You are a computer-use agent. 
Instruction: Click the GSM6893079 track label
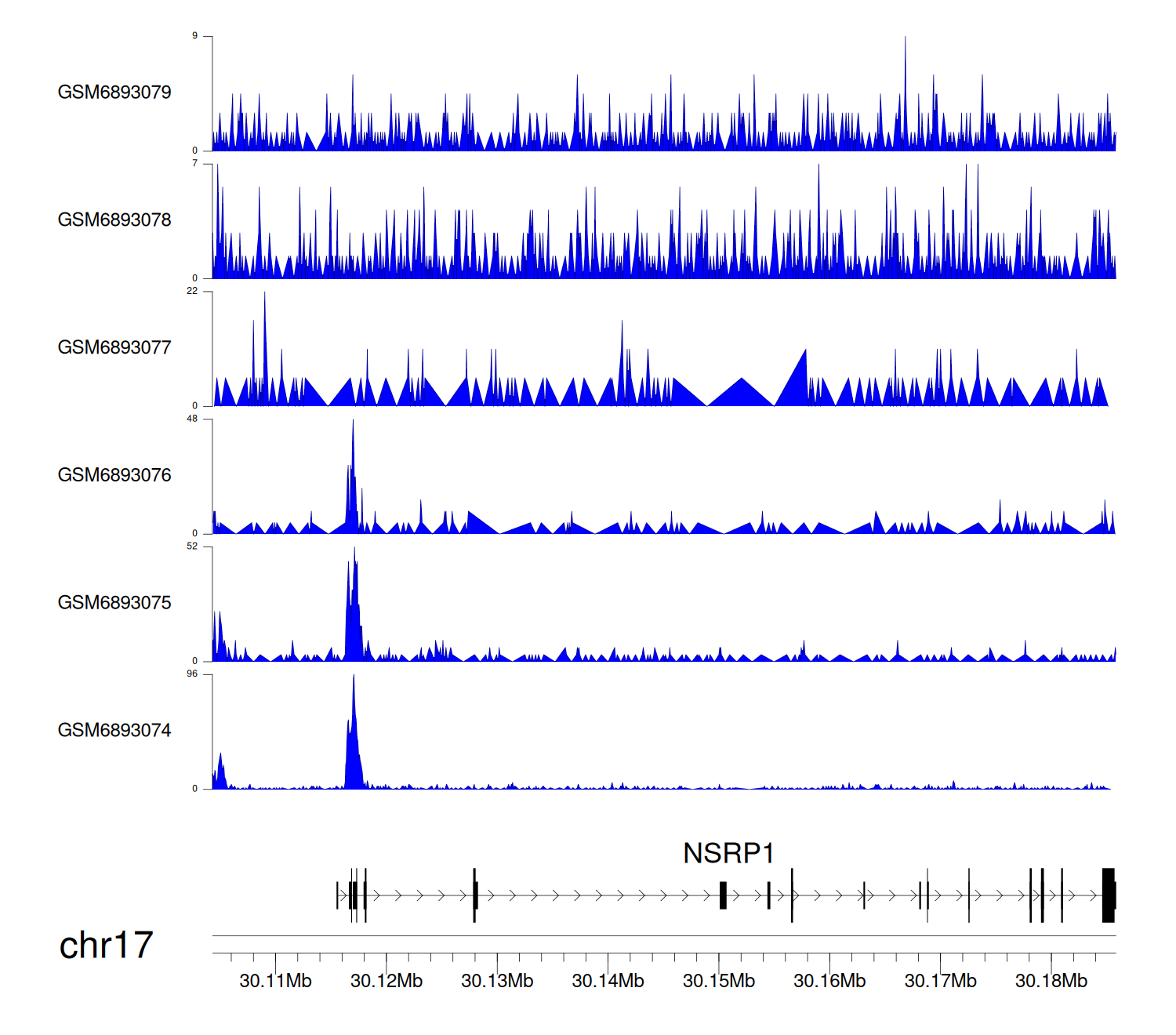tap(114, 93)
